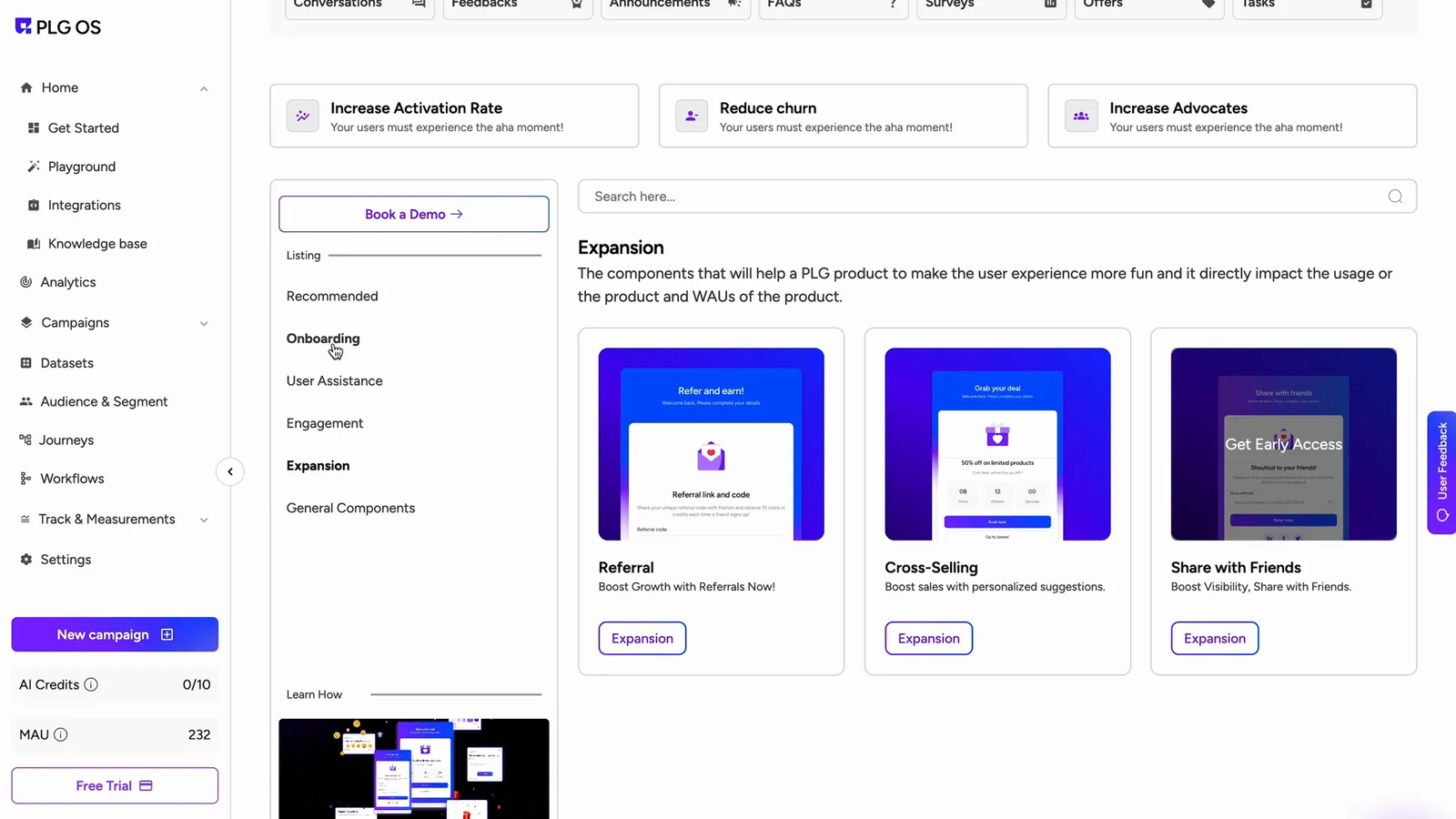Click the Integrations icon
The width and height of the screenshot is (1456, 819).
34,206
